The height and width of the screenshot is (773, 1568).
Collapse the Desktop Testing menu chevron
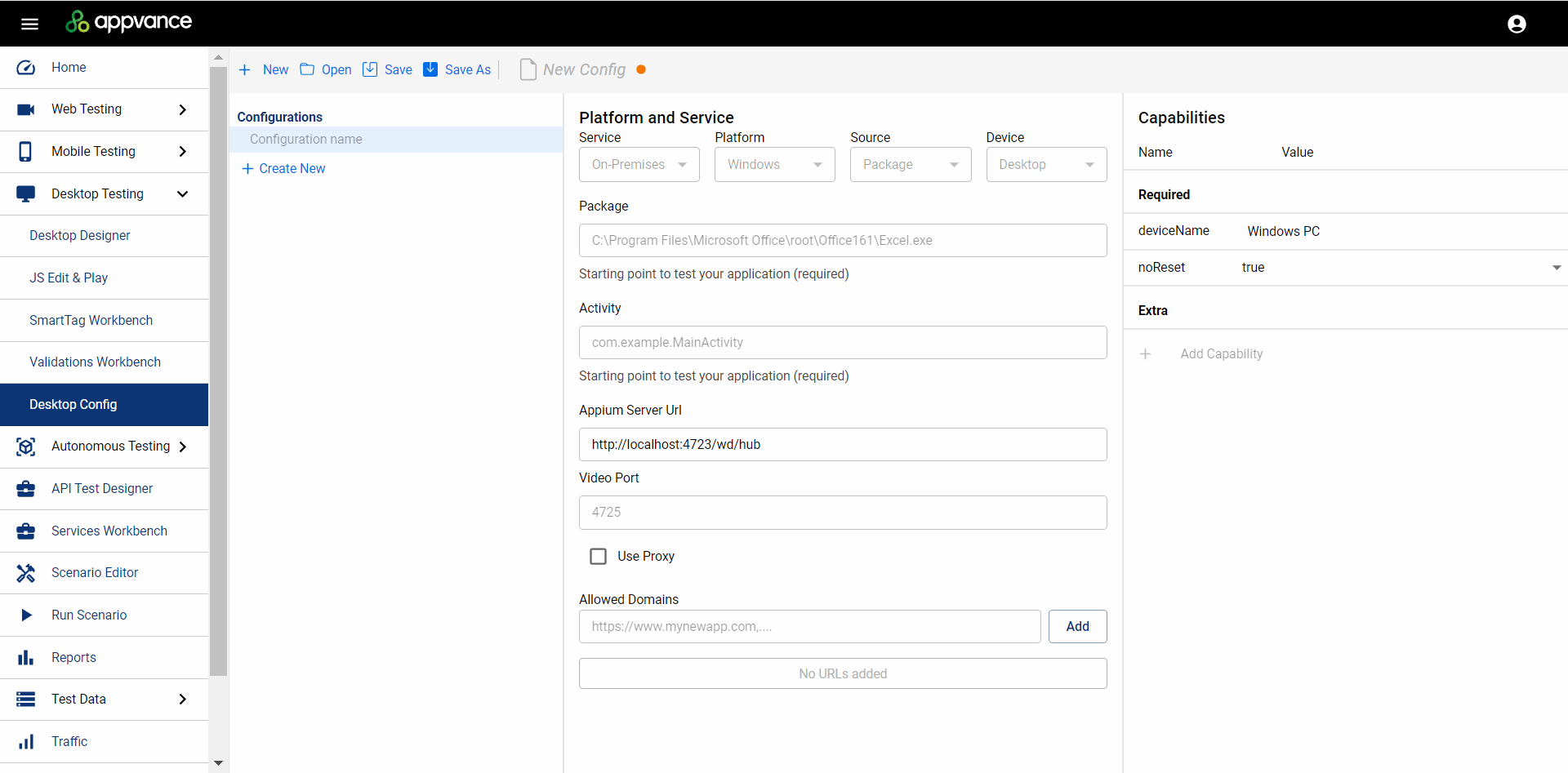coord(183,194)
